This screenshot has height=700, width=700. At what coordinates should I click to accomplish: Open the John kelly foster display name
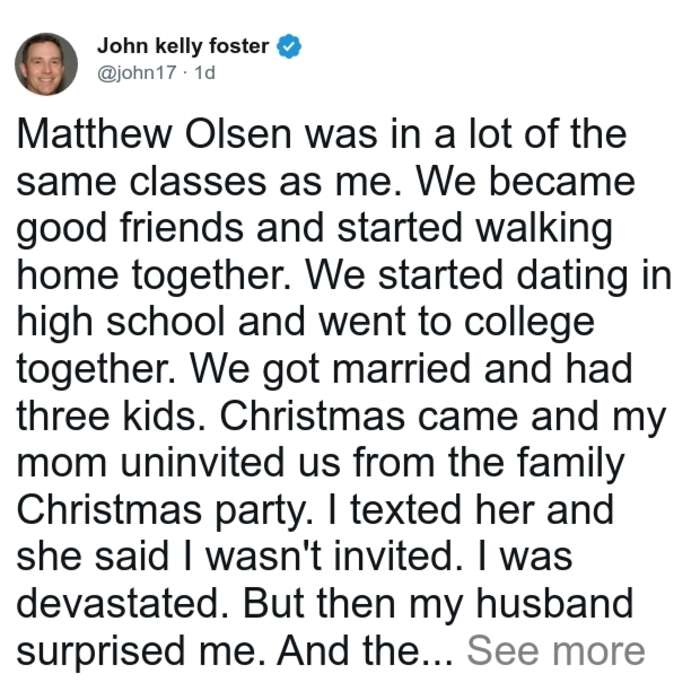(x=183, y=46)
